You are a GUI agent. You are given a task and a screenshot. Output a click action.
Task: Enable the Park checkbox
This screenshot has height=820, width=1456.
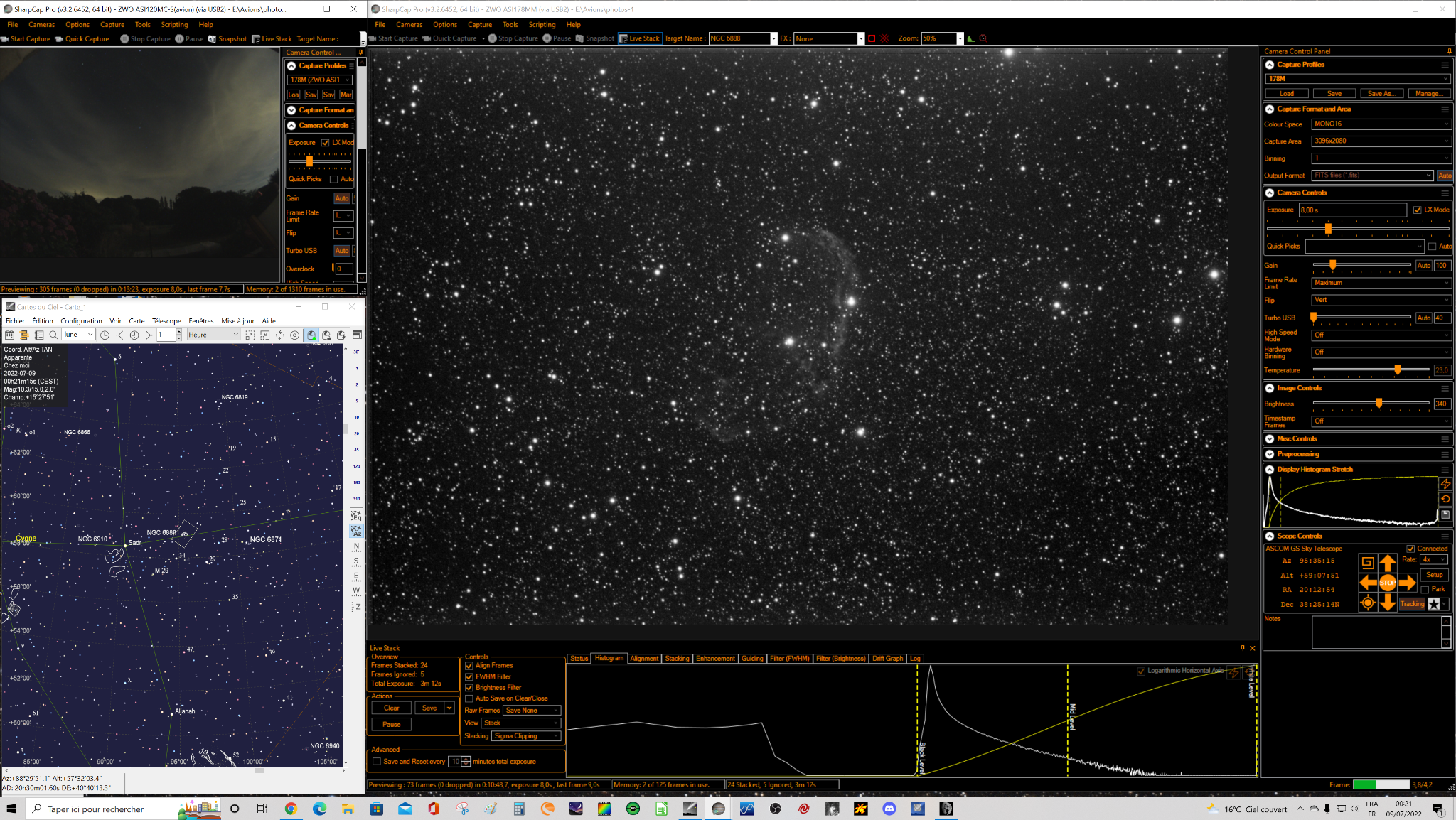pos(1425,589)
